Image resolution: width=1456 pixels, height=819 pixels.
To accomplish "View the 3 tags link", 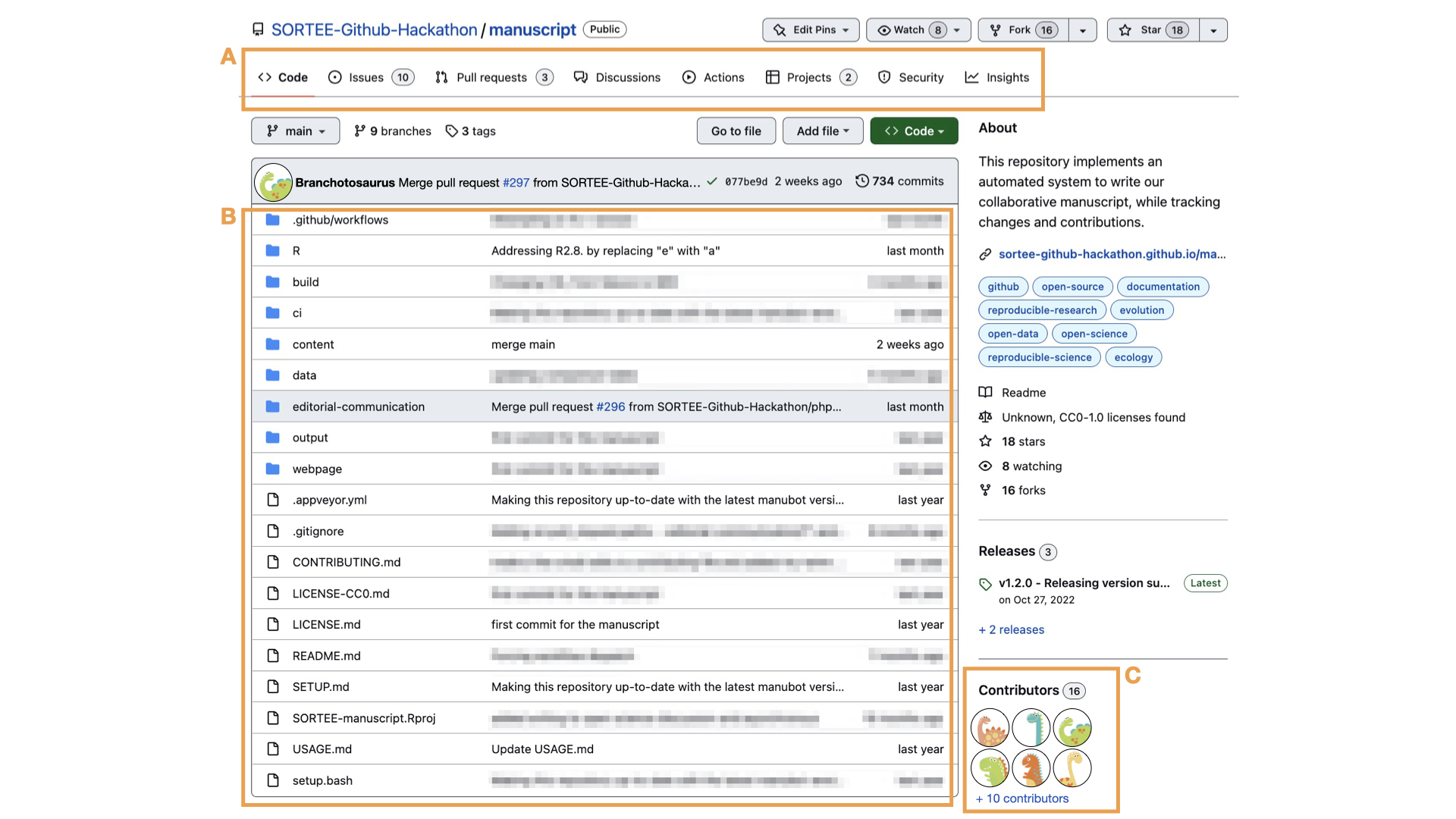I will [x=470, y=131].
